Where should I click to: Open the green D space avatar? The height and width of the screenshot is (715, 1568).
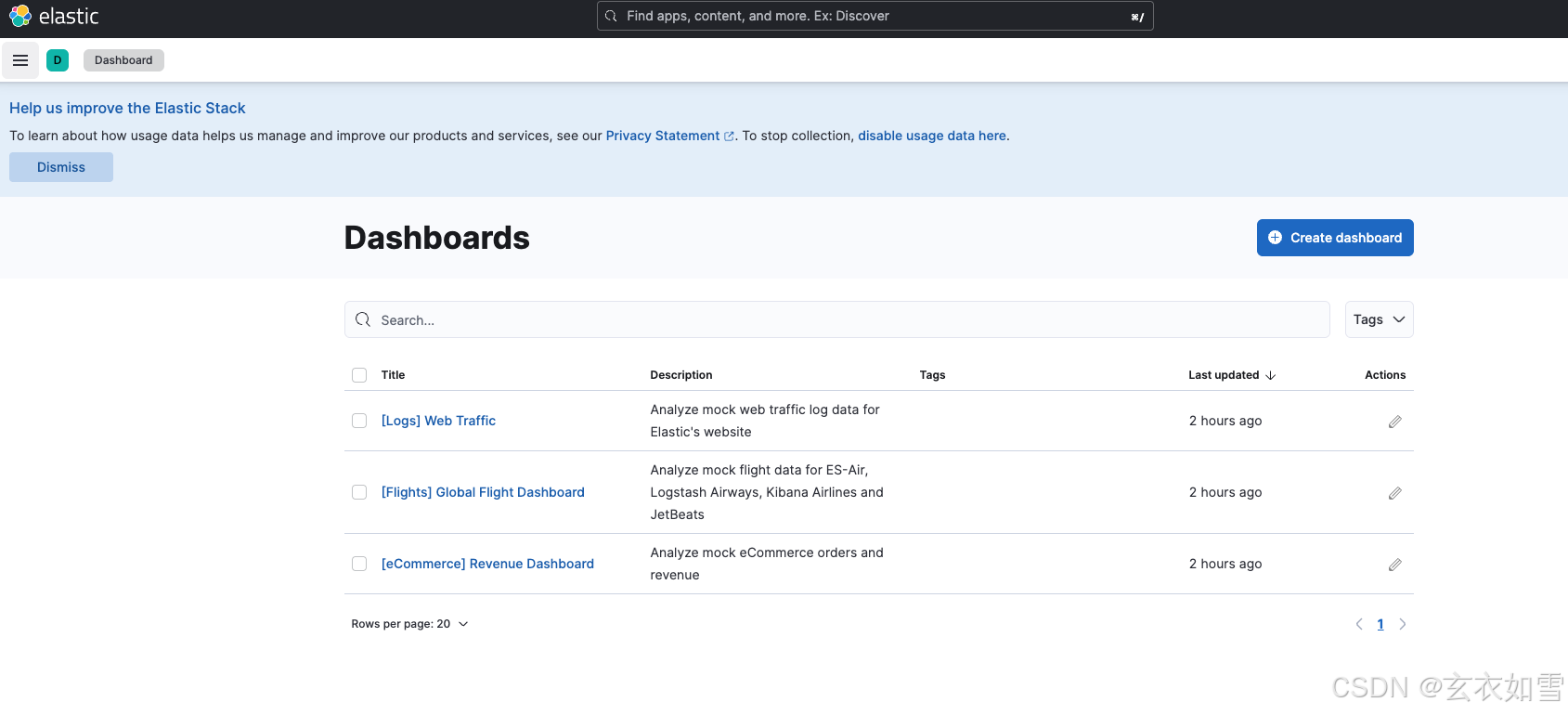[58, 60]
